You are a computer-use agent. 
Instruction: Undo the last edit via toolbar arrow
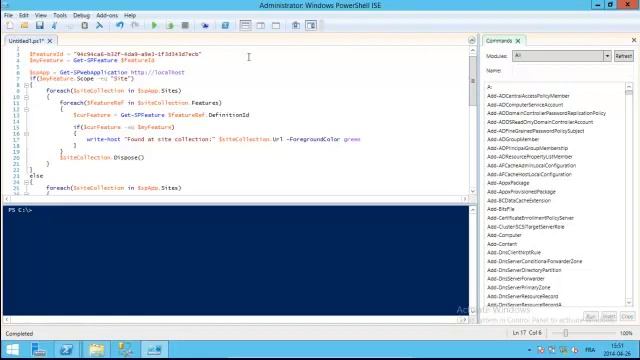[x=120, y=25]
